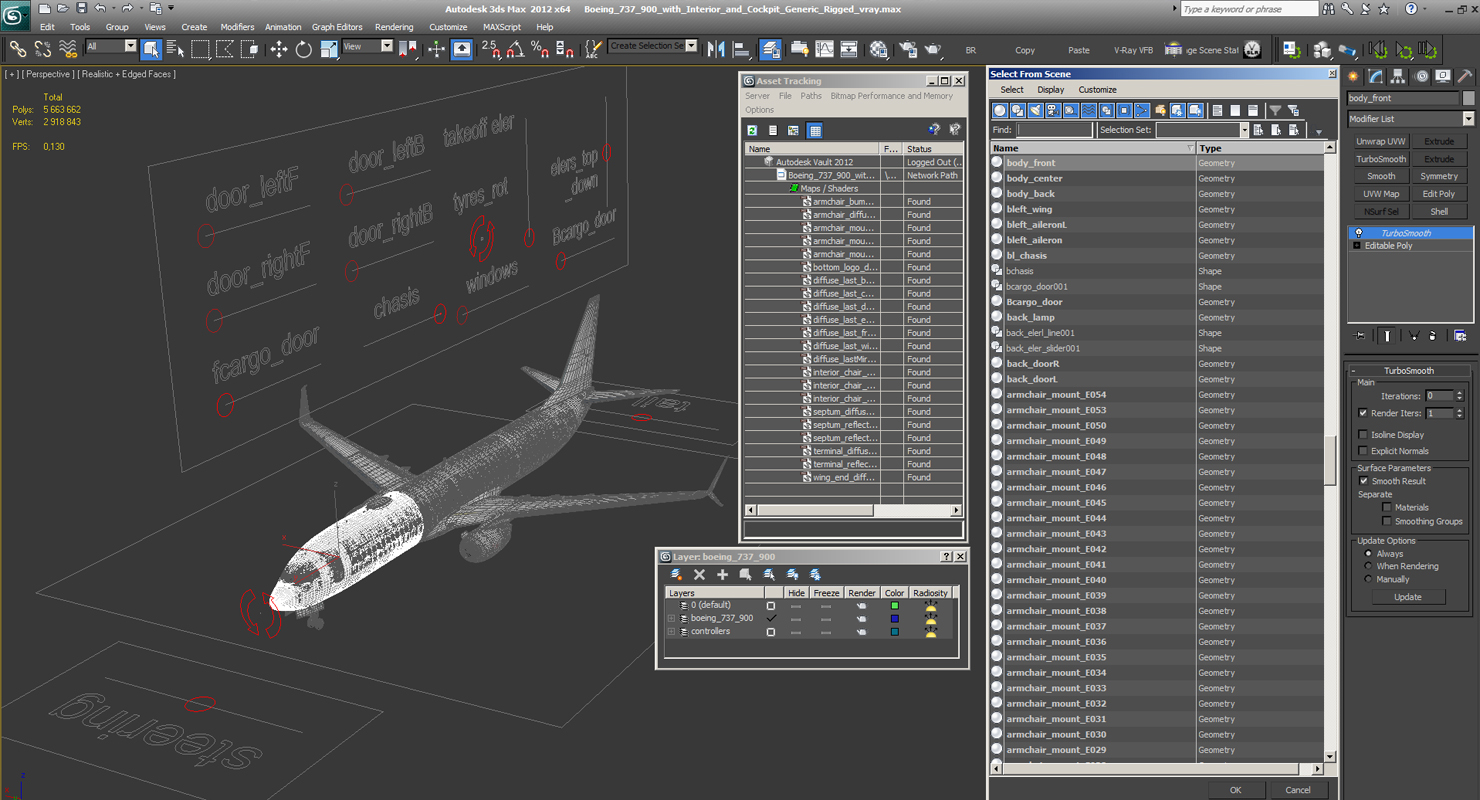Choose the Select and Rotate tool
This screenshot has width=1480, height=800.
click(x=304, y=49)
